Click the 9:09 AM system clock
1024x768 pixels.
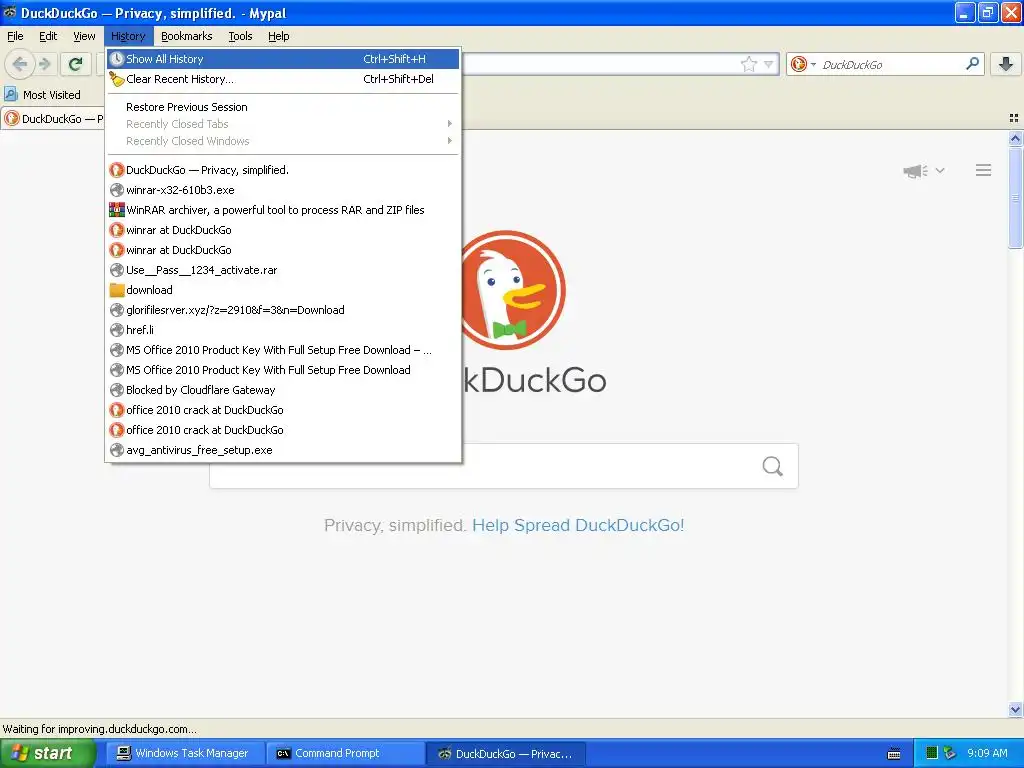click(x=987, y=753)
